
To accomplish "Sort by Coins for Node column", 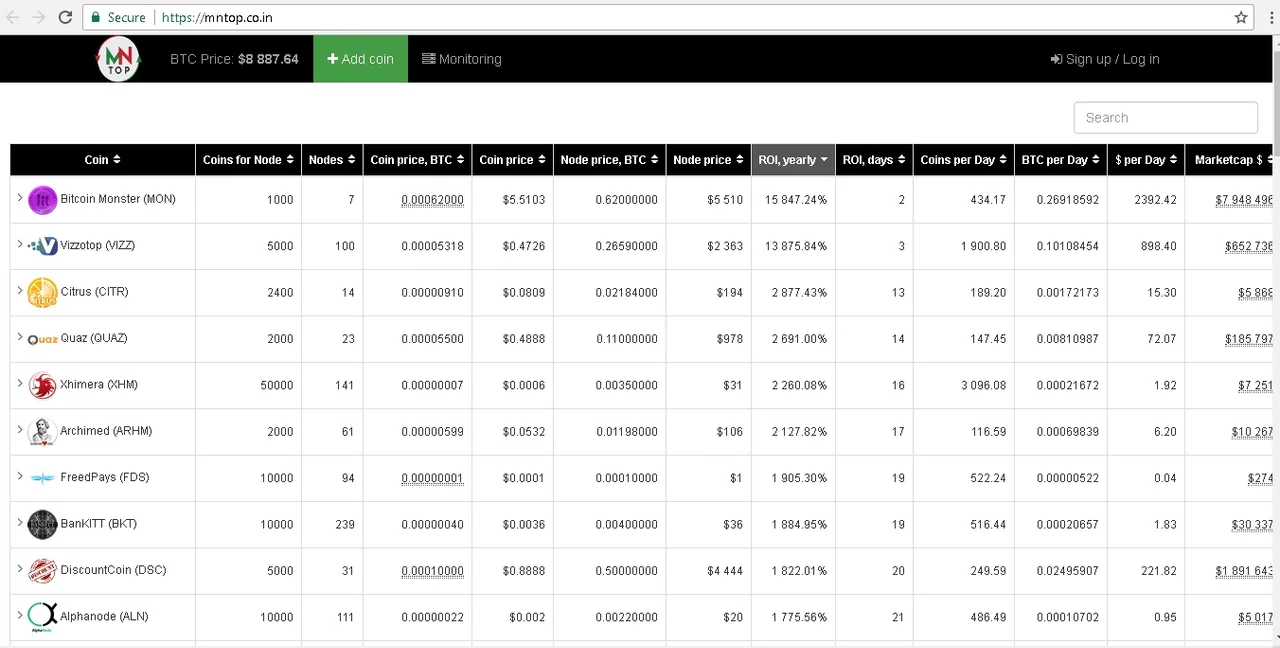I will click(x=248, y=160).
